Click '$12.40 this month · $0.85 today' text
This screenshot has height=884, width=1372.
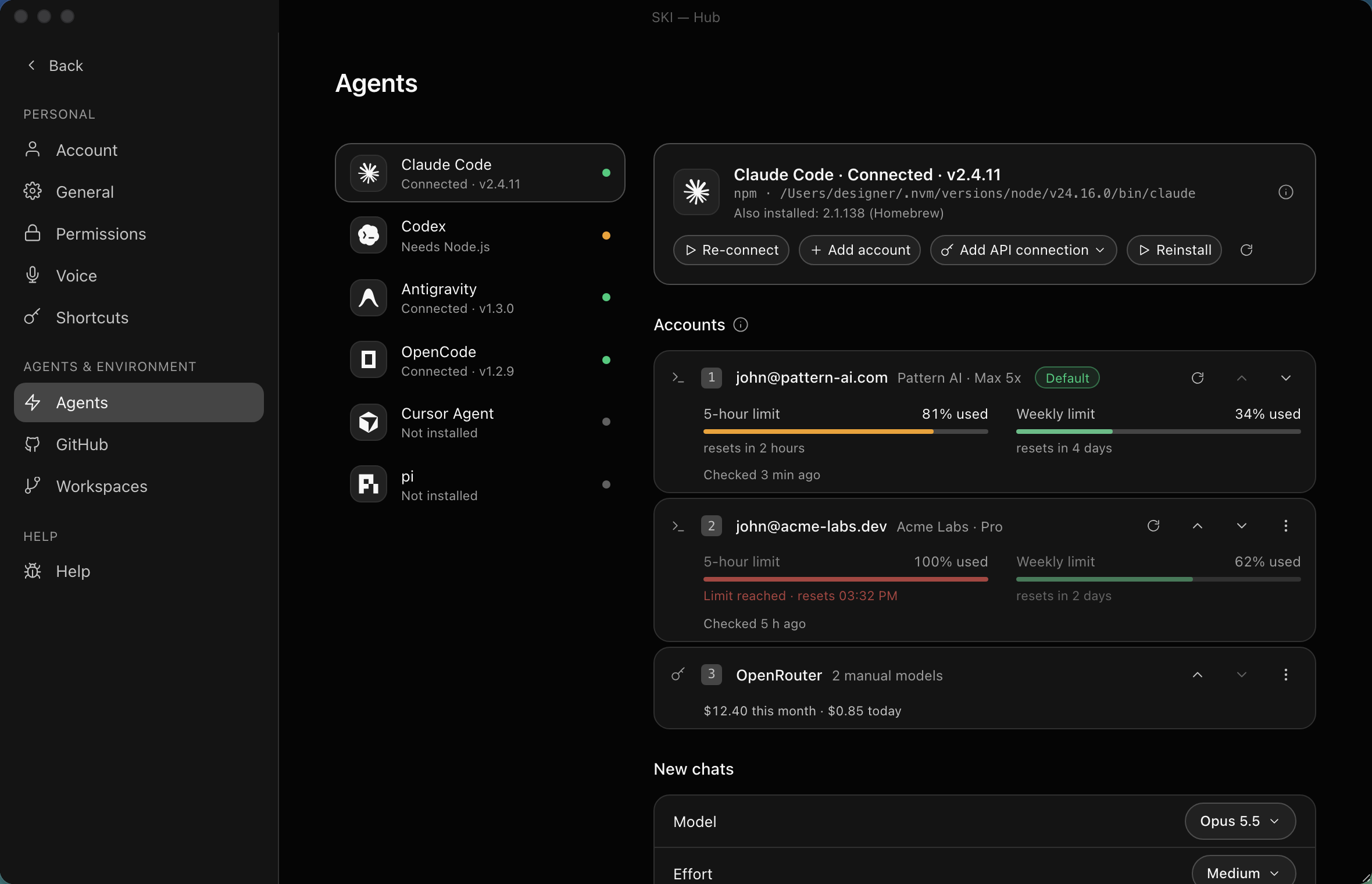802,711
